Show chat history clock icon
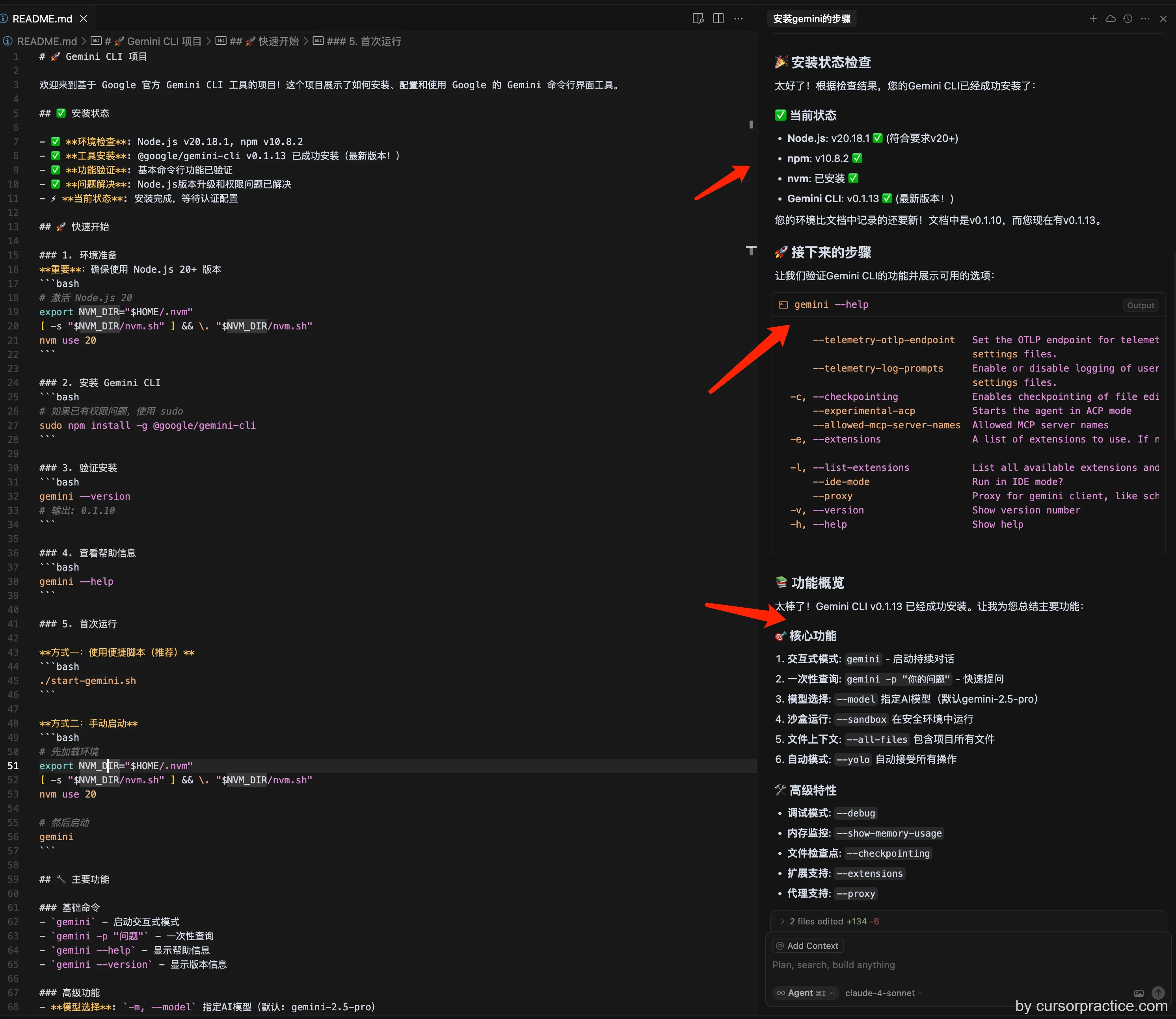The height and width of the screenshot is (1019, 1176). 1128,19
